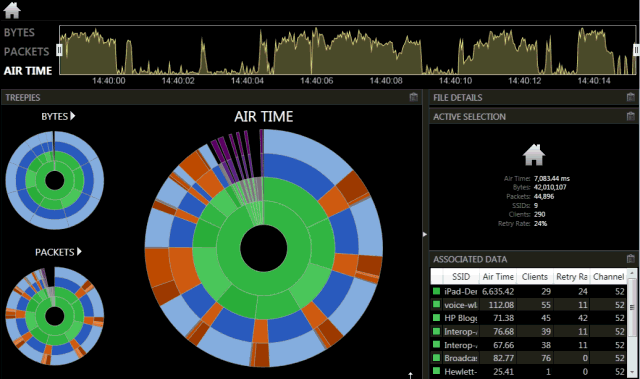Click the clipboard icon on the Treepies panel header
This screenshot has width=640, height=379.
pos(413,97)
